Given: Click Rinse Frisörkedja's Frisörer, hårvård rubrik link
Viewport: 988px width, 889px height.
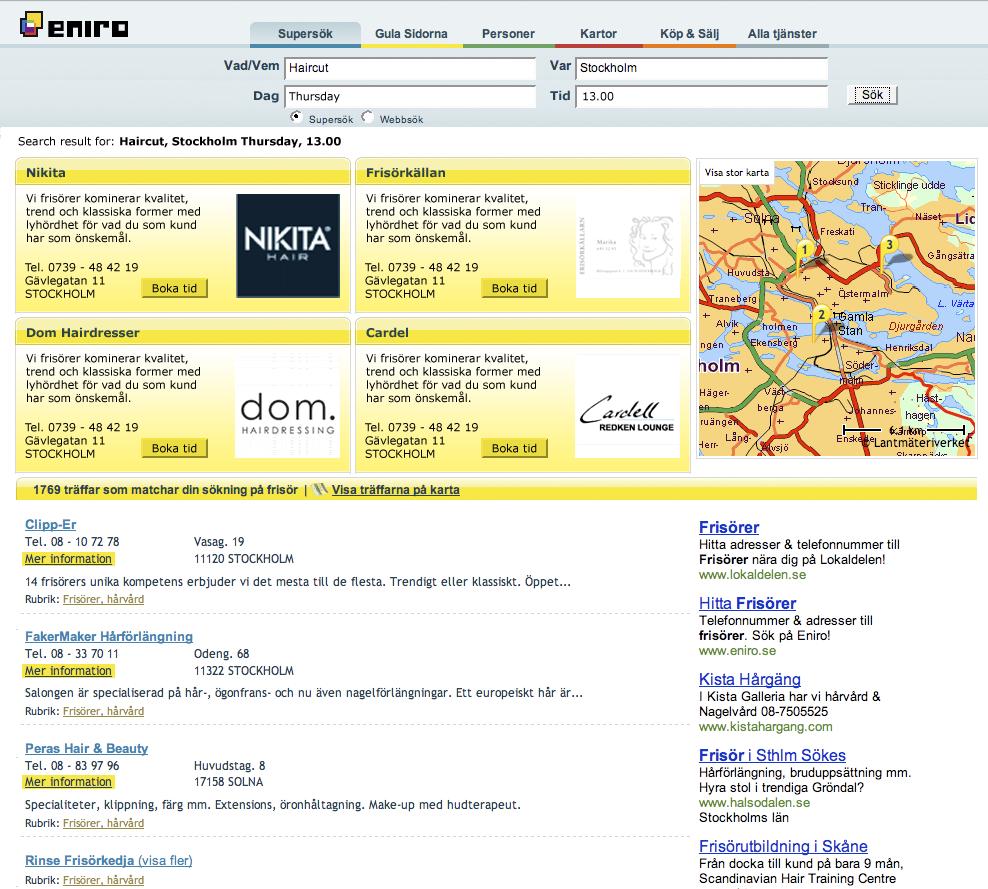Looking at the screenshot, I should 103,880.
